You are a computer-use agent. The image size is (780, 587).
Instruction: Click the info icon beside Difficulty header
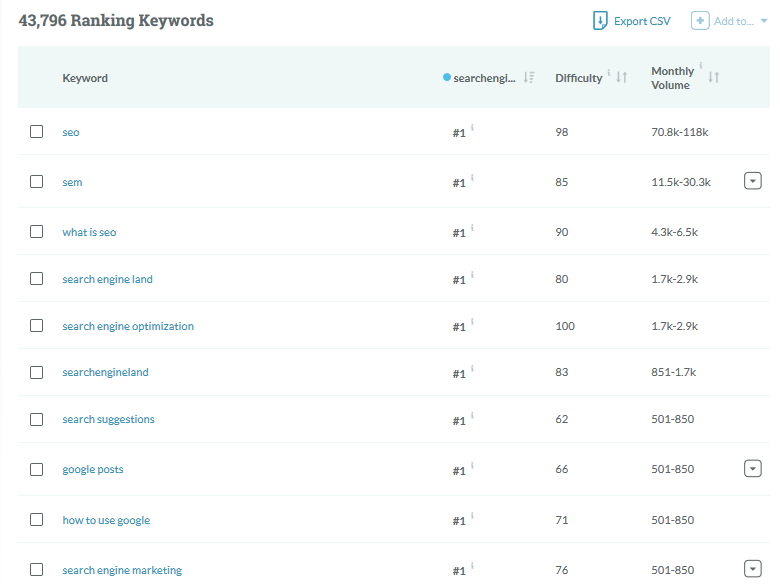coord(609,73)
